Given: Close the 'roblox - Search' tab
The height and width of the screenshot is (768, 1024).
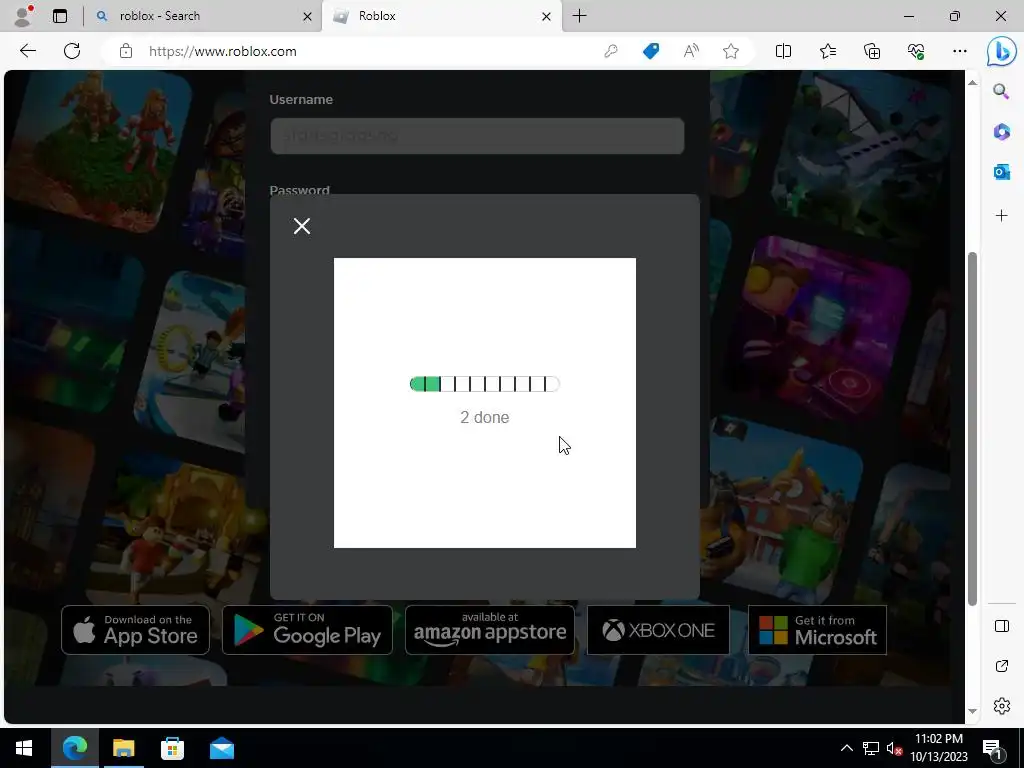Looking at the screenshot, I should [x=307, y=16].
